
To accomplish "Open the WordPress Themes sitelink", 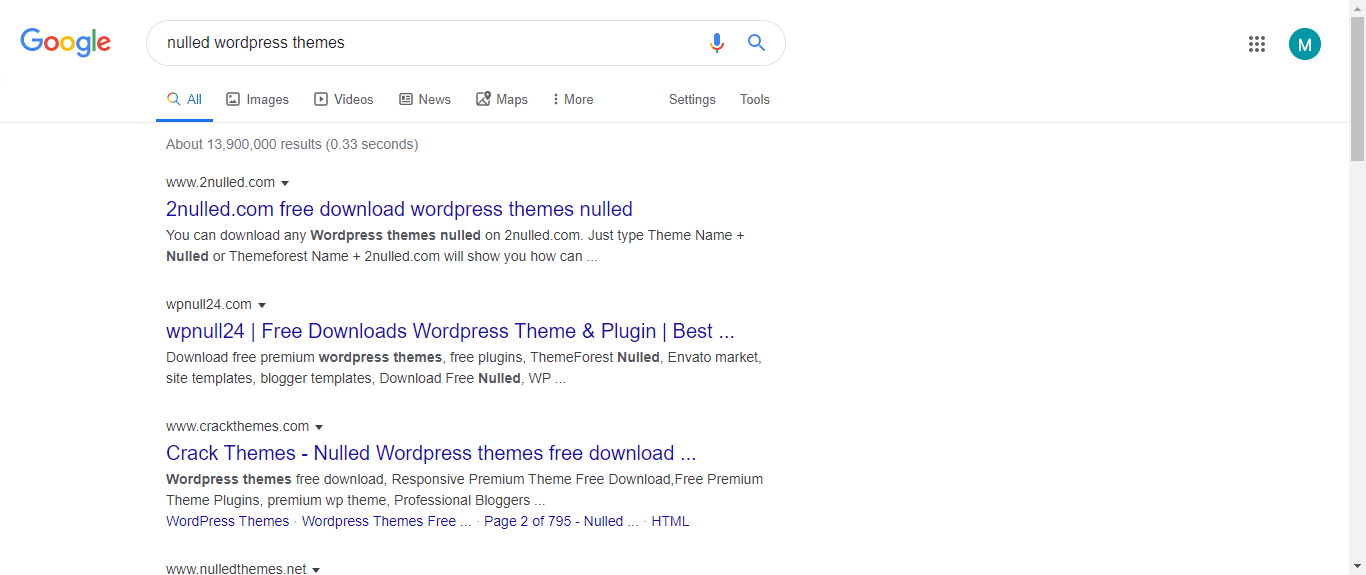I will tap(227, 521).
